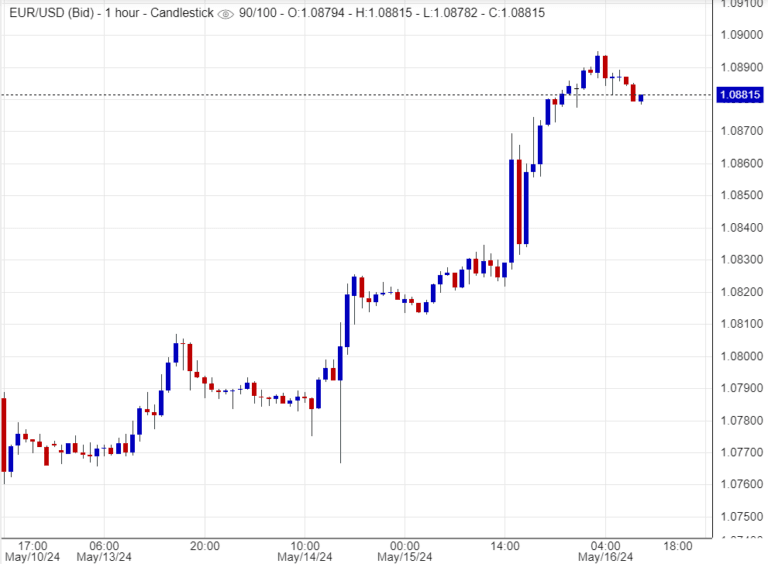Click the close value C:1.08815

click(x=511, y=14)
